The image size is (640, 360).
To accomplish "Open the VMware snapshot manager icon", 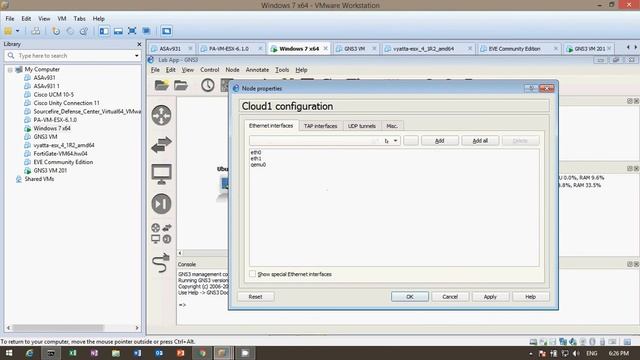I will [x=84, y=31].
